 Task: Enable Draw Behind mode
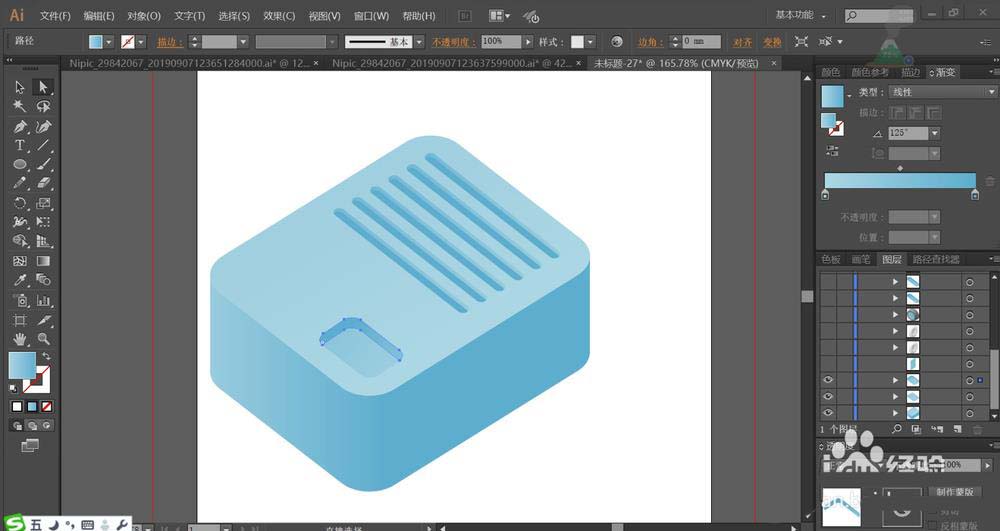click(x=32, y=425)
